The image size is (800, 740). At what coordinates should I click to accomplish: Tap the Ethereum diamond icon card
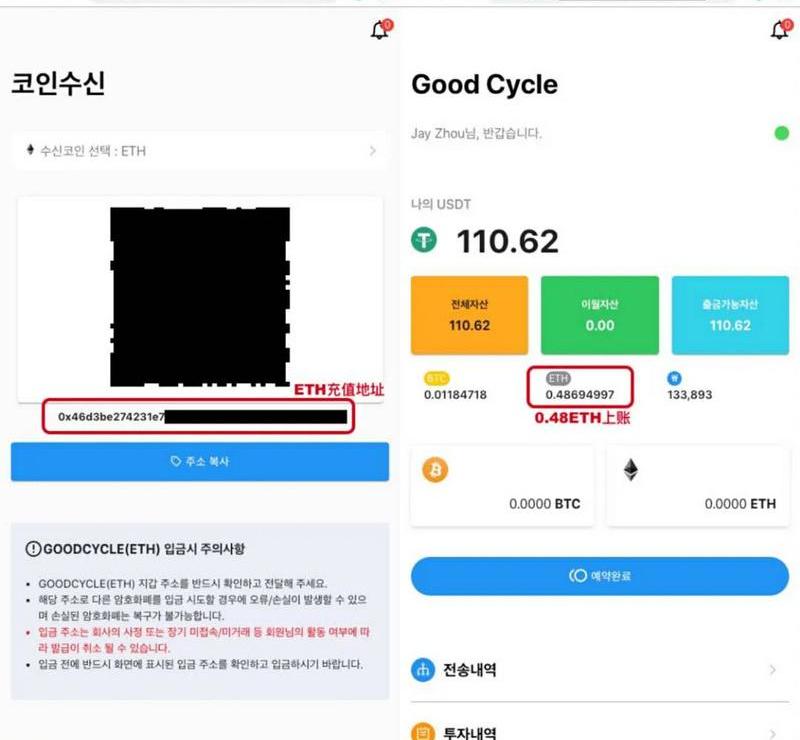coord(698,486)
